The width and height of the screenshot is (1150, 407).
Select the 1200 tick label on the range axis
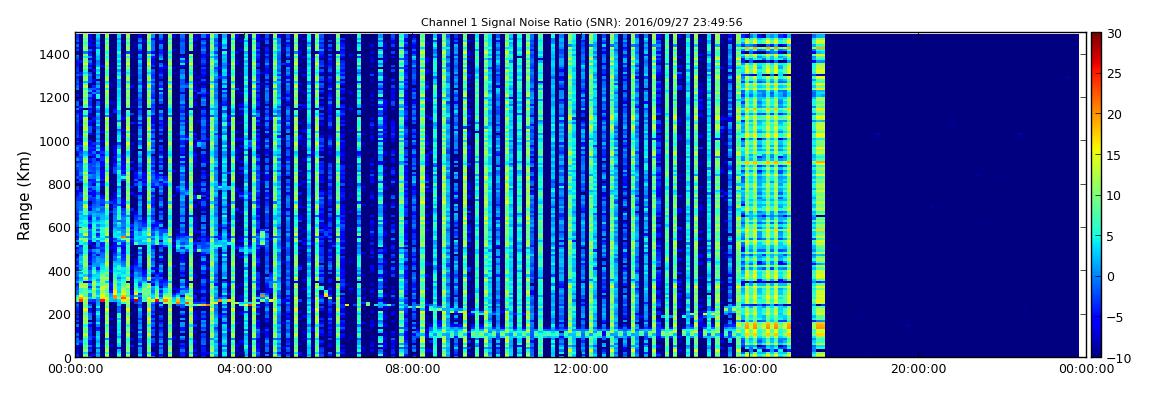click(x=55, y=98)
